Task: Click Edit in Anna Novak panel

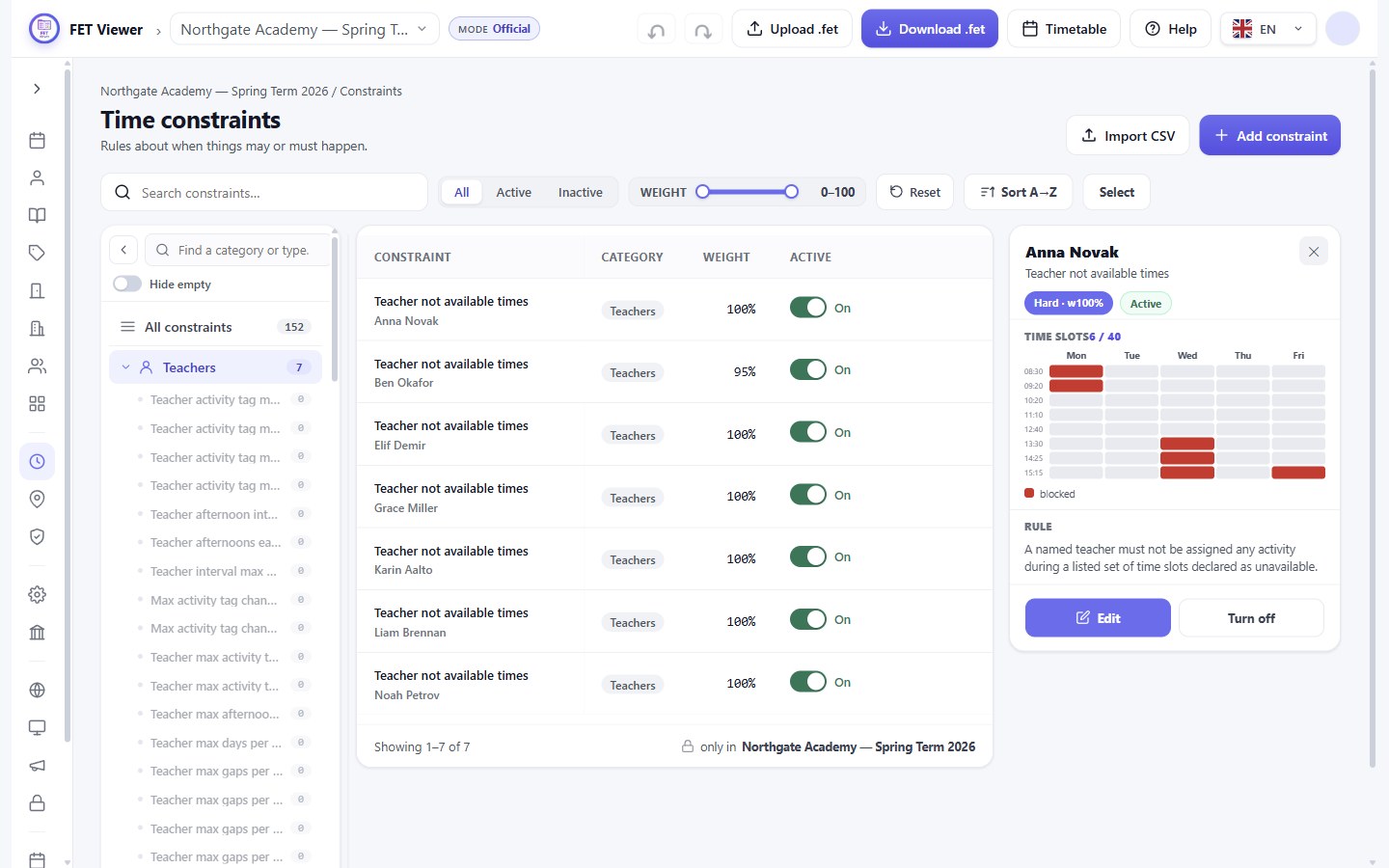Action: (x=1098, y=618)
